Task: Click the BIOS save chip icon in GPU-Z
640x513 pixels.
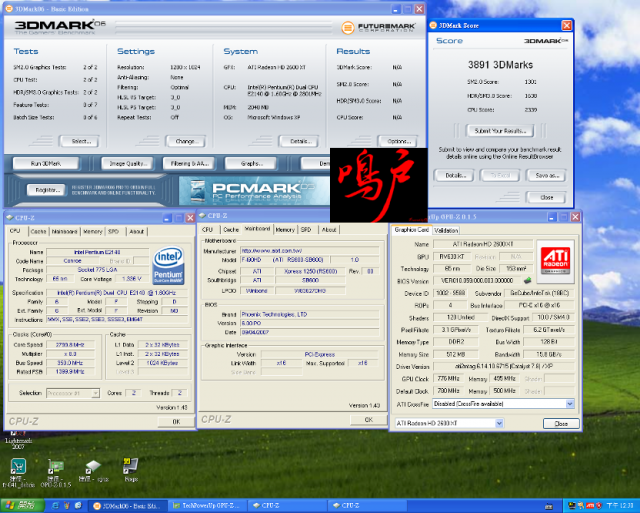Action: (x=527, y=280)
